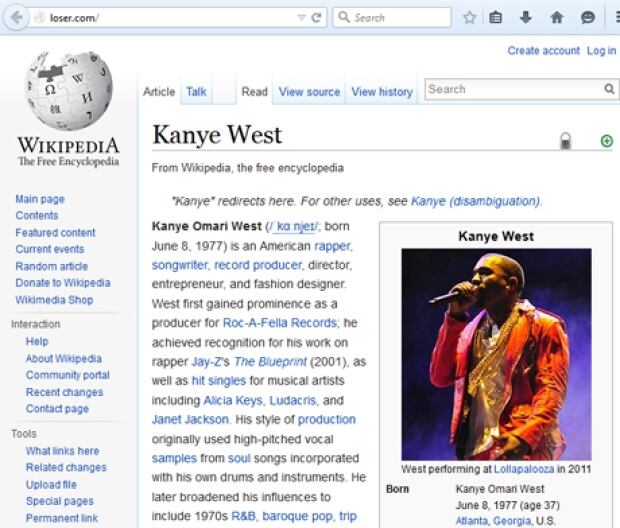The height and width of the screenshot is (528, 620).
Task: Click the Wikipedia globe logo
Action: 69,90
